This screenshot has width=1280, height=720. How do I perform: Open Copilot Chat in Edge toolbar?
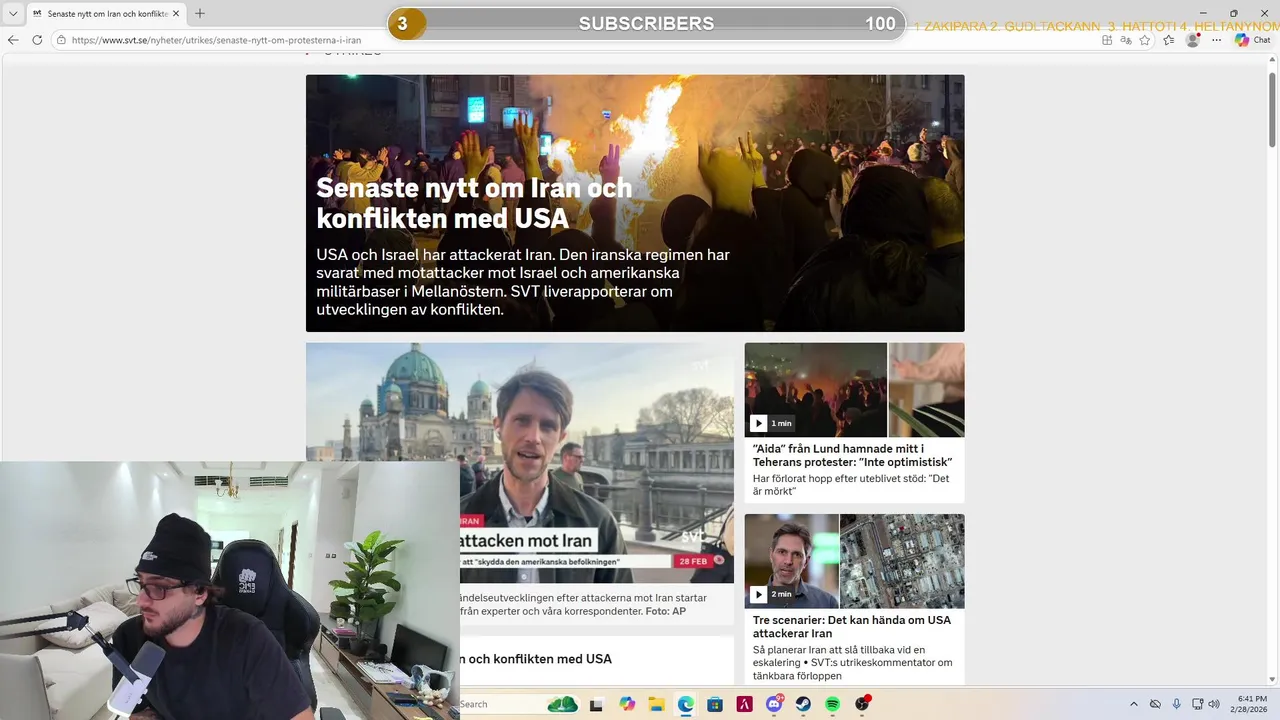pos(1253,40)
